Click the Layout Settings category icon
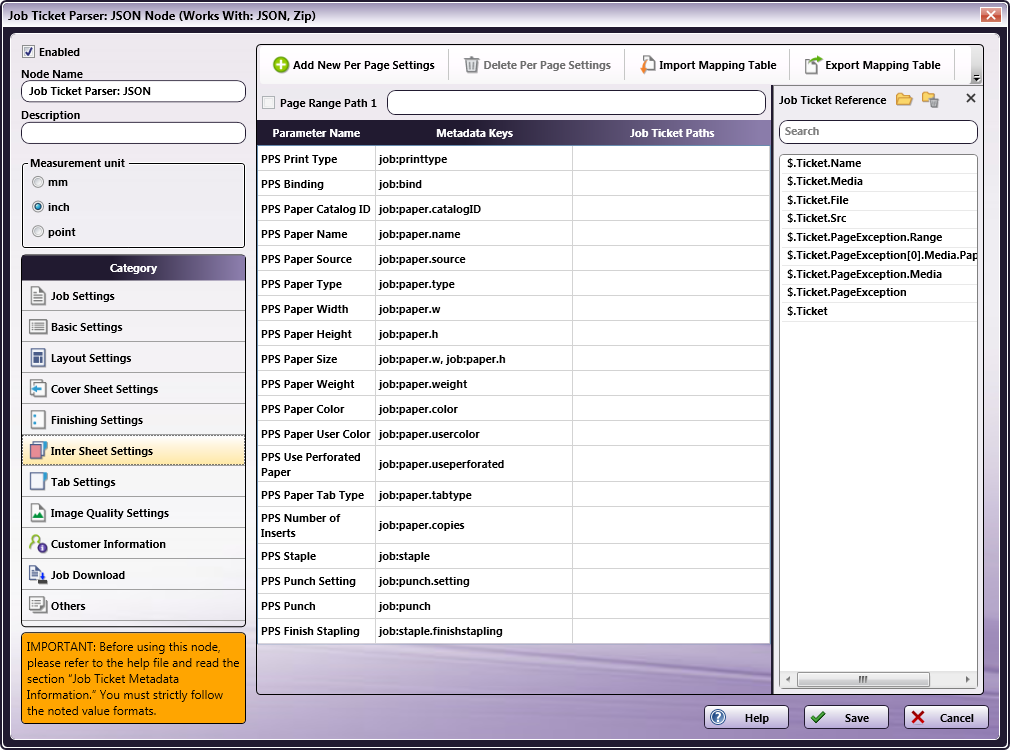This screenshot has width=1010, height=750. tap(38, 358)
